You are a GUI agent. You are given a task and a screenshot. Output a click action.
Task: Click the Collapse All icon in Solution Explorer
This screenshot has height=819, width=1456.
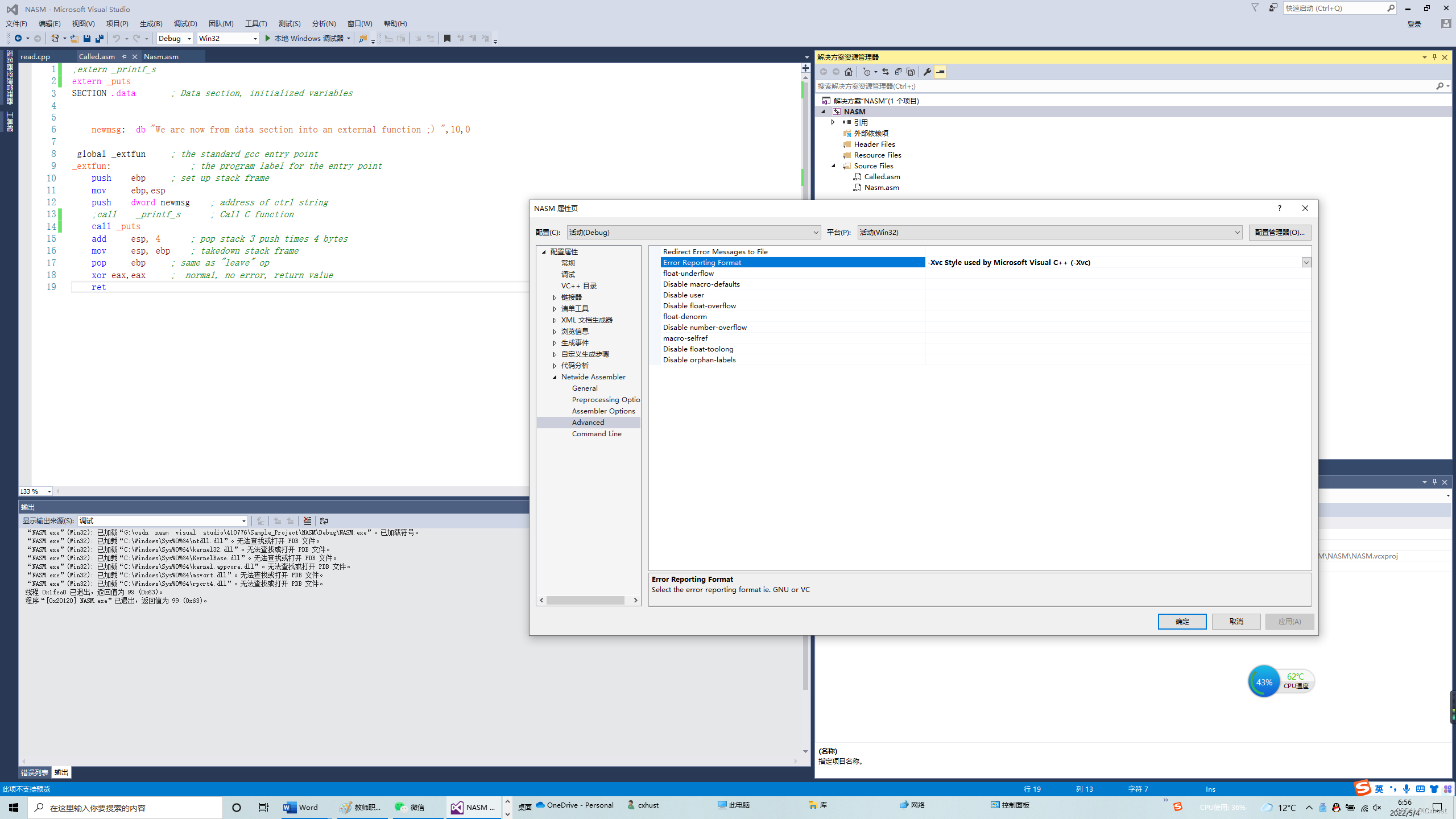[898, 72]
